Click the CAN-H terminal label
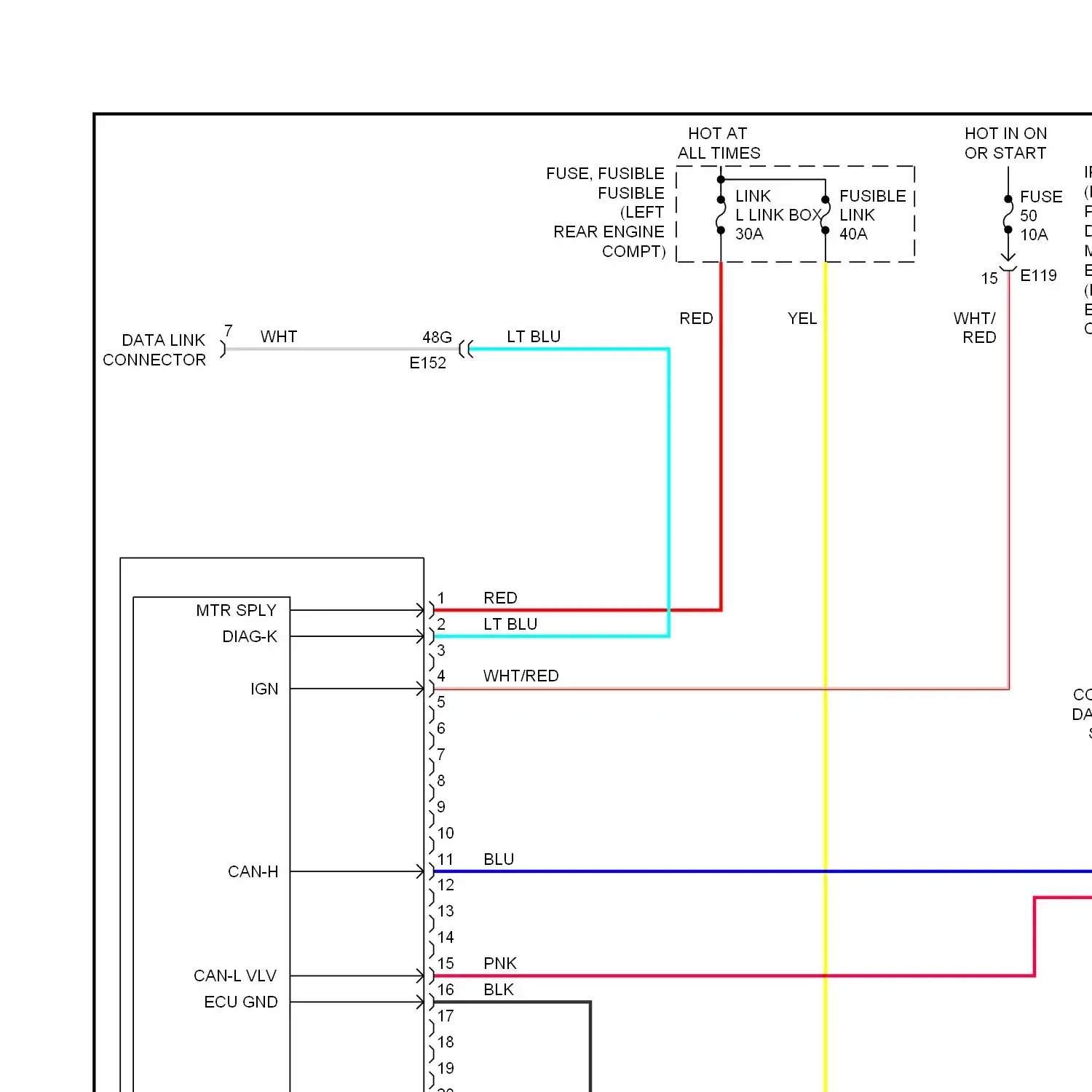The height and width of the screenshot is (1092, 1092). coord(253,871)
